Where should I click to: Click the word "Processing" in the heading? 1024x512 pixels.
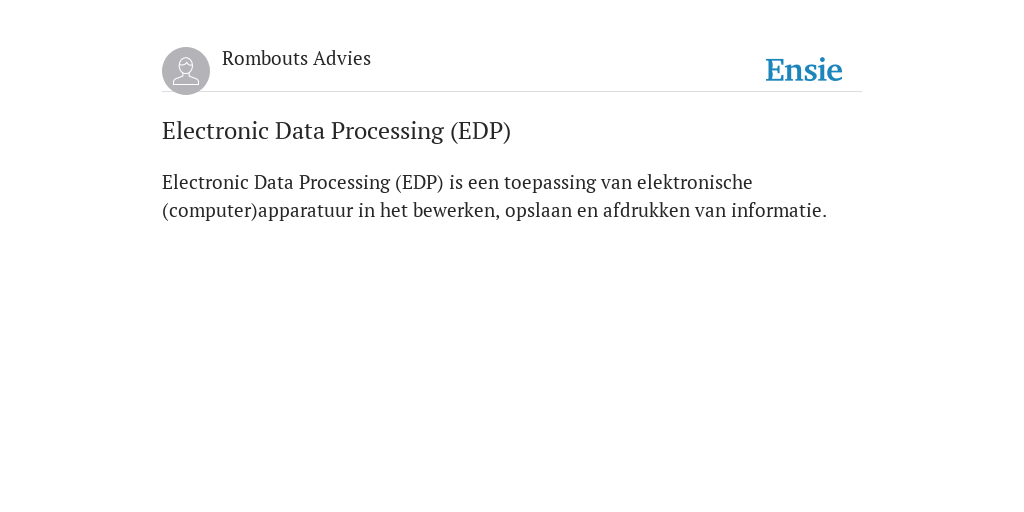[x=387, y=131]
